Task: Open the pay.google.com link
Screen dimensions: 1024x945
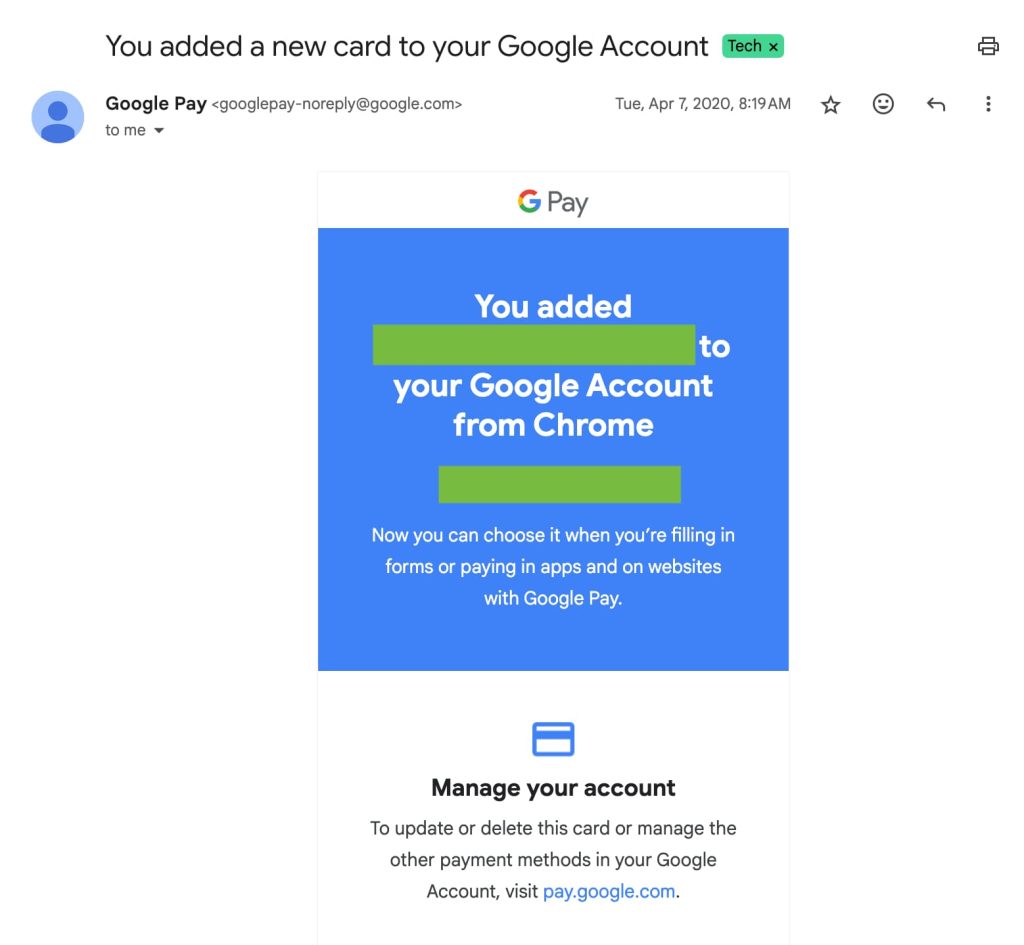Action: tap(608, 891)
